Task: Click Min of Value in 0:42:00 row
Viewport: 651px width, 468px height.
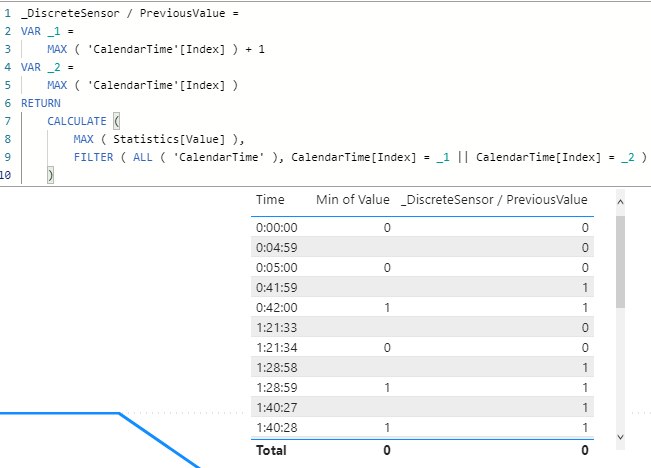Action: point(387,308)
